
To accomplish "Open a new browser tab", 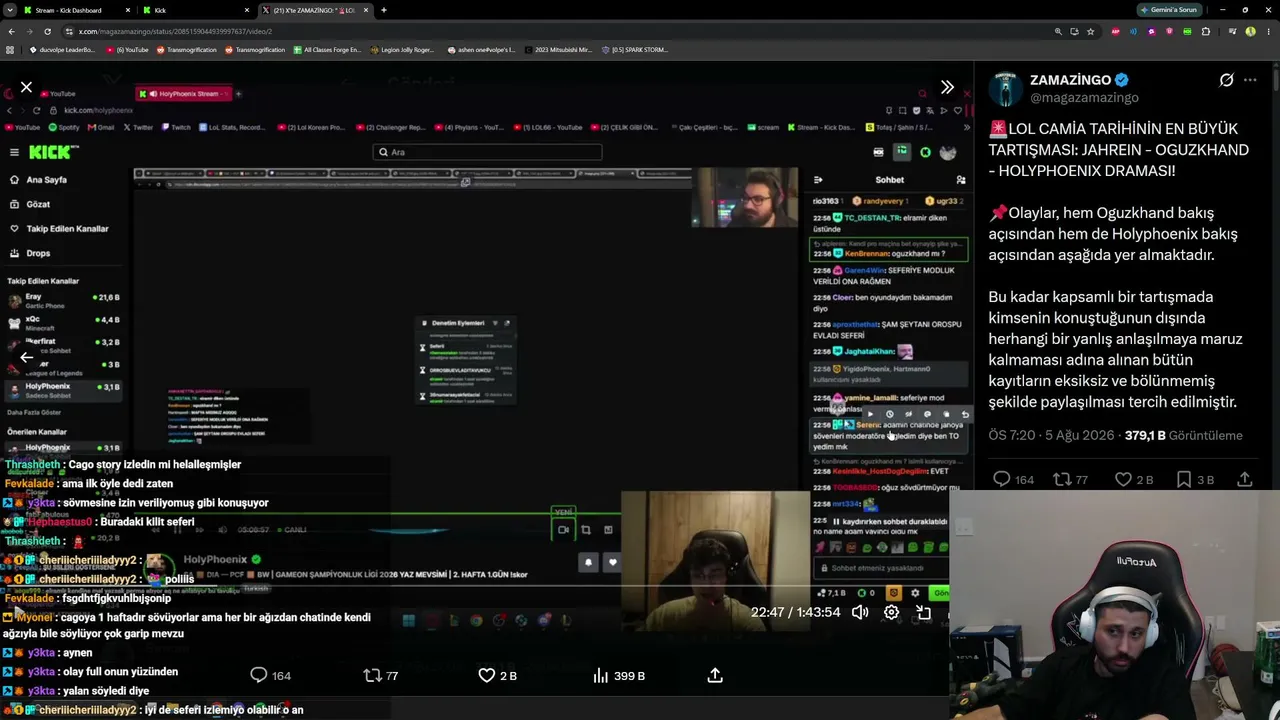I will [x=384, y=10].
